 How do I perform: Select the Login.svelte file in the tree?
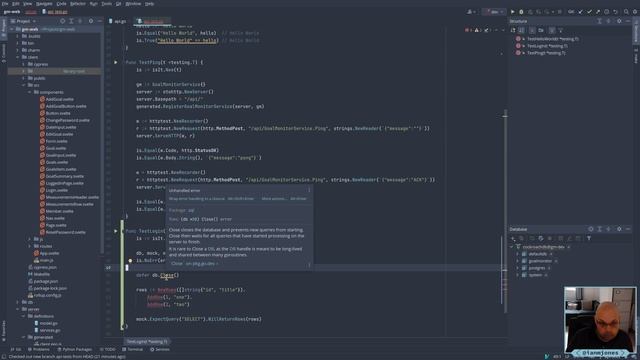coord(57,190)
